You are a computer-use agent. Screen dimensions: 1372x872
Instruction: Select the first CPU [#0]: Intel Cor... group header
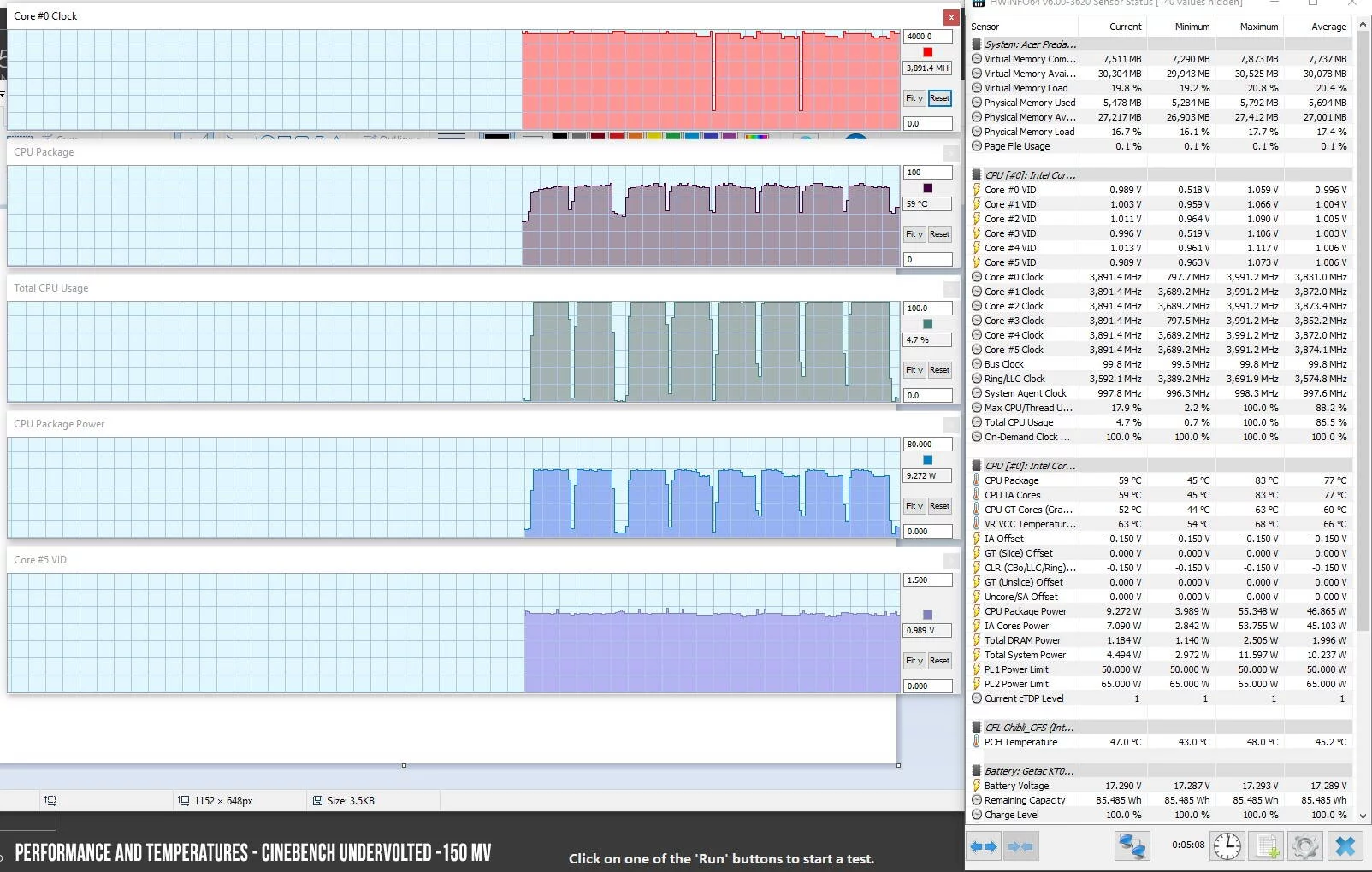tap(1031, 175)
